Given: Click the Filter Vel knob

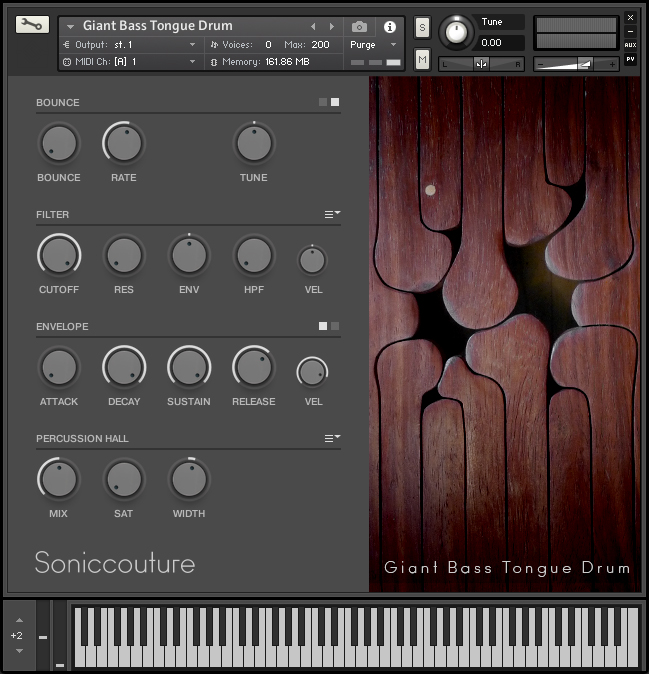Looking at the screenshot, I should point(312,260).
